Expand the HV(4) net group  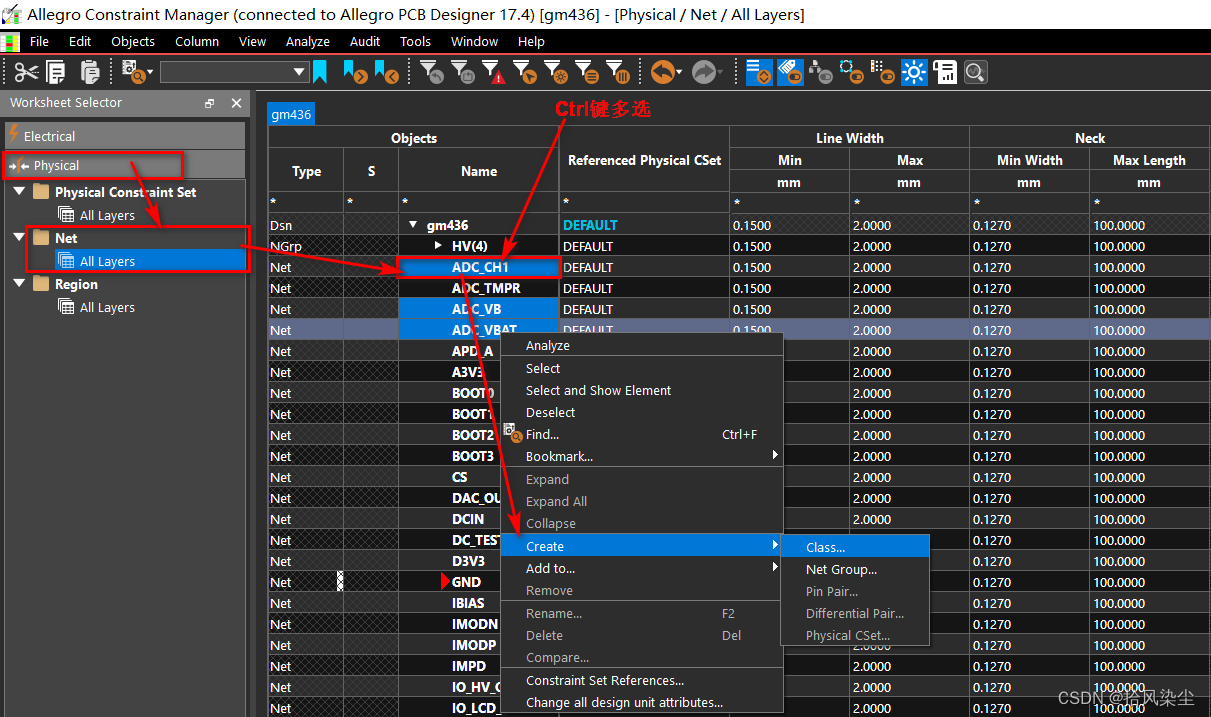click(438, 246)
